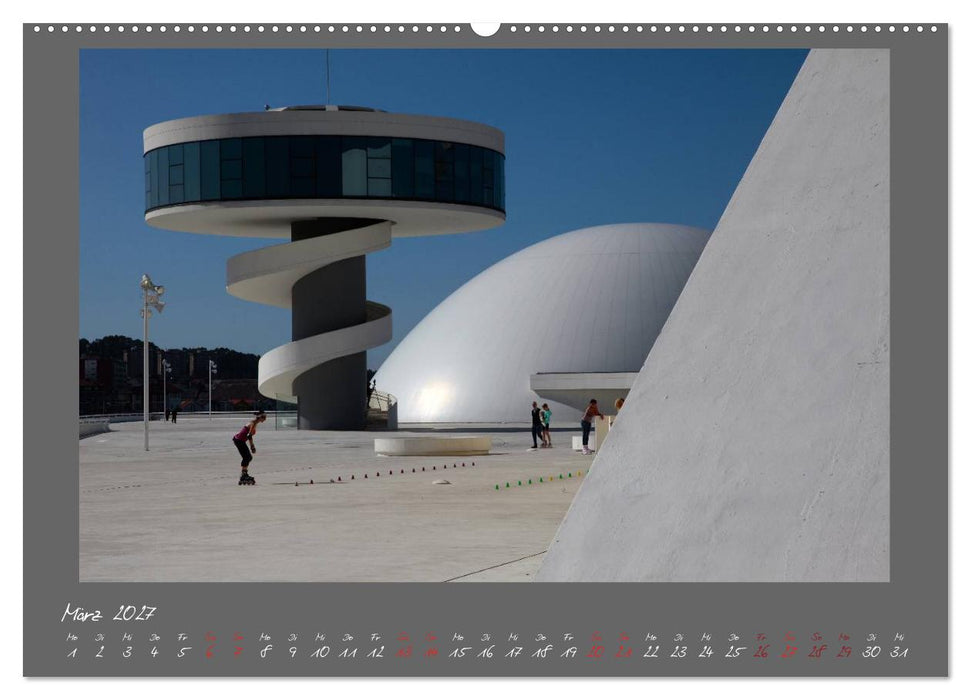
Task: Select day 23 in the calendar row
Action: click(679, 652)
